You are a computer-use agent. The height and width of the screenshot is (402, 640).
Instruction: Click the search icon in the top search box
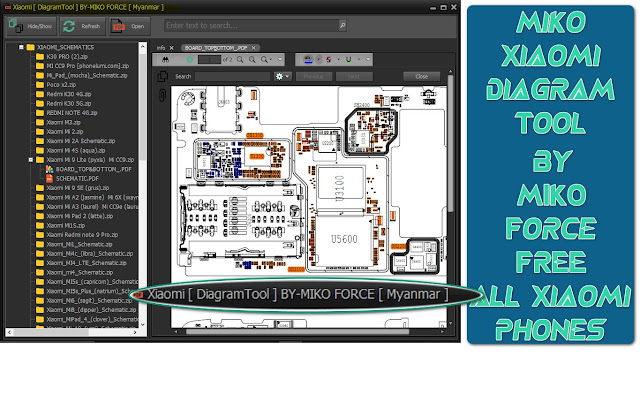pyautogui.click(x=342, y=25)
